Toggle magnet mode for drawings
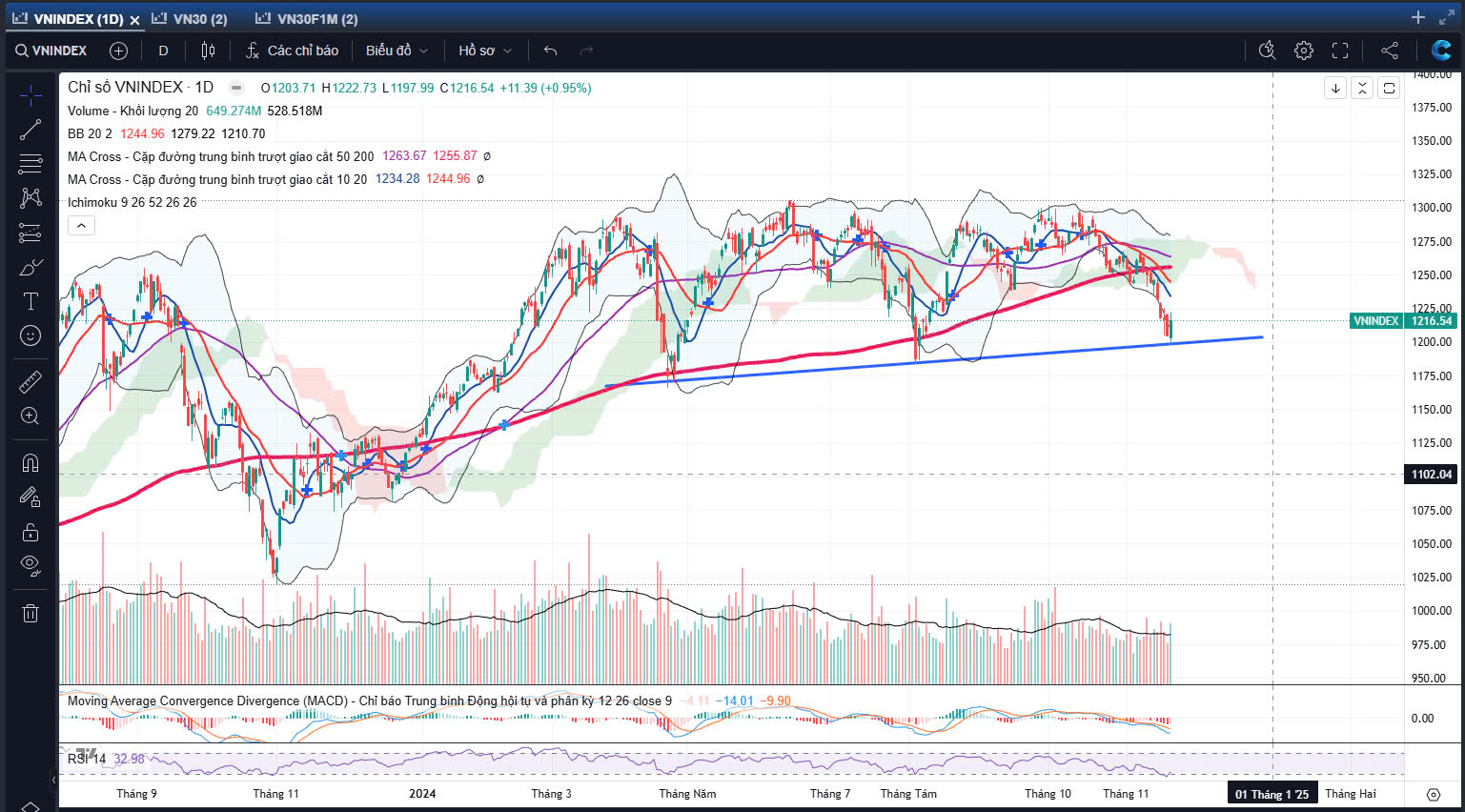 pyautogui.click(x=31, y=463)
